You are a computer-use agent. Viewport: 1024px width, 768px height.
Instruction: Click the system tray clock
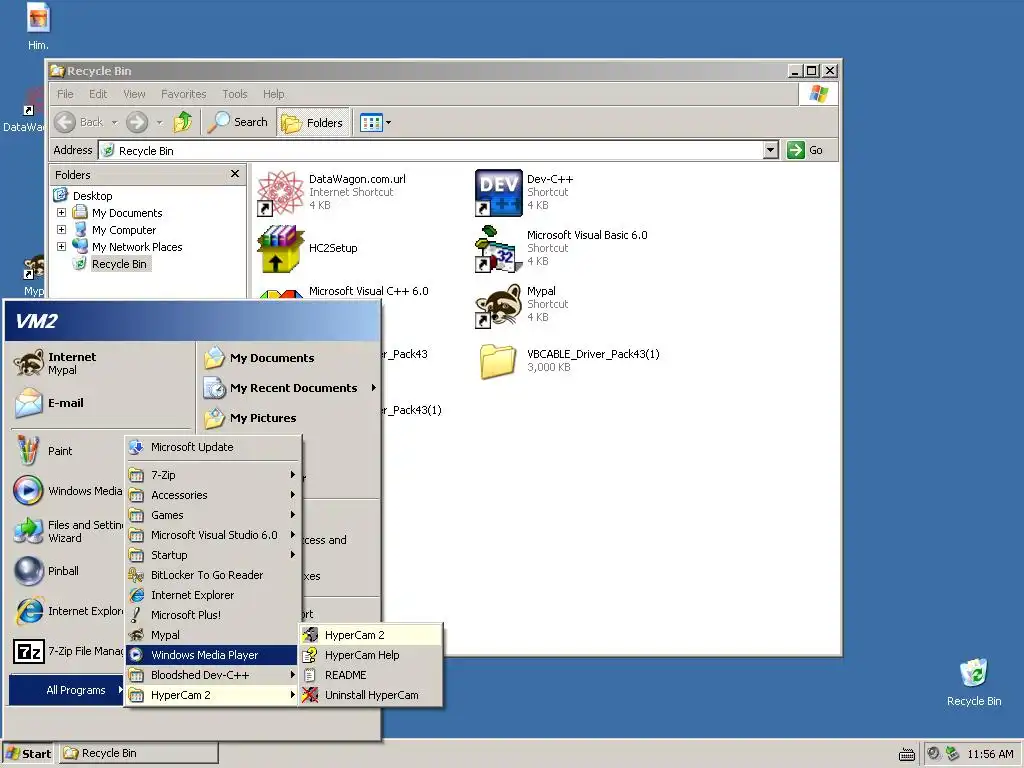(x=990, y=754)
